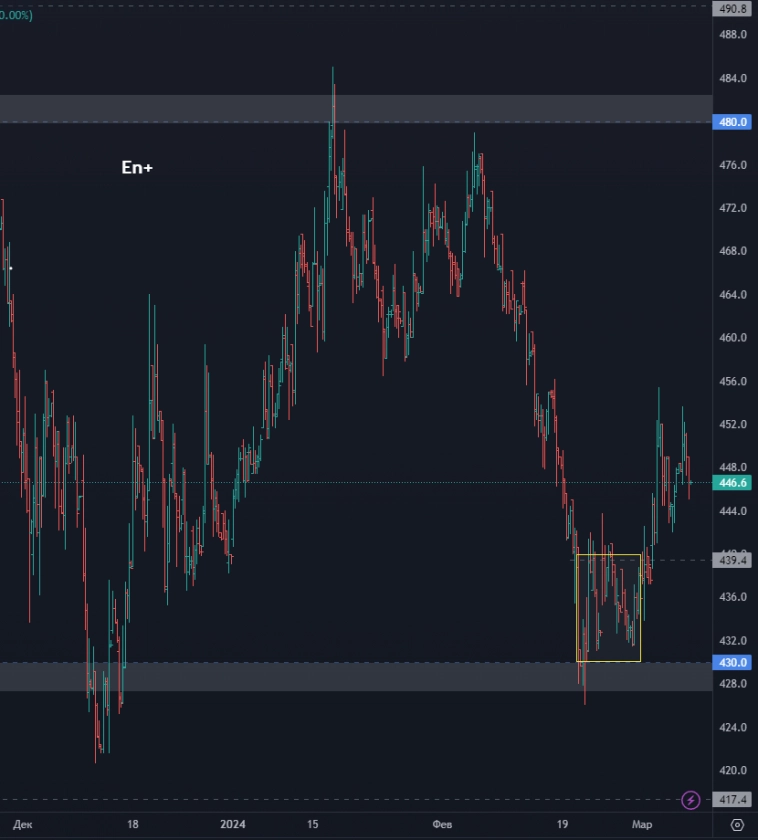This screenshot has width=758, height=840.
Task: Select the En+ text annotation
Action: (x=137, y=168)
